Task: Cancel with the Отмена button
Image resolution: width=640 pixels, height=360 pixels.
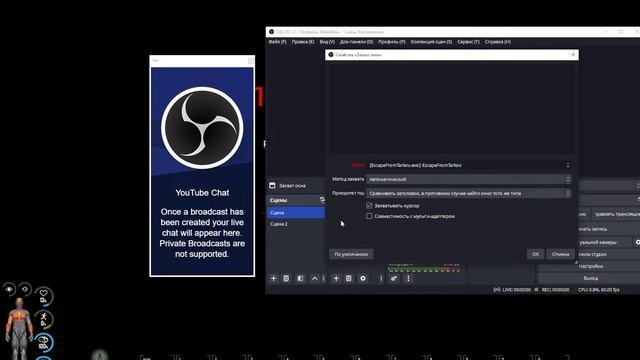Action: (560, 254)
